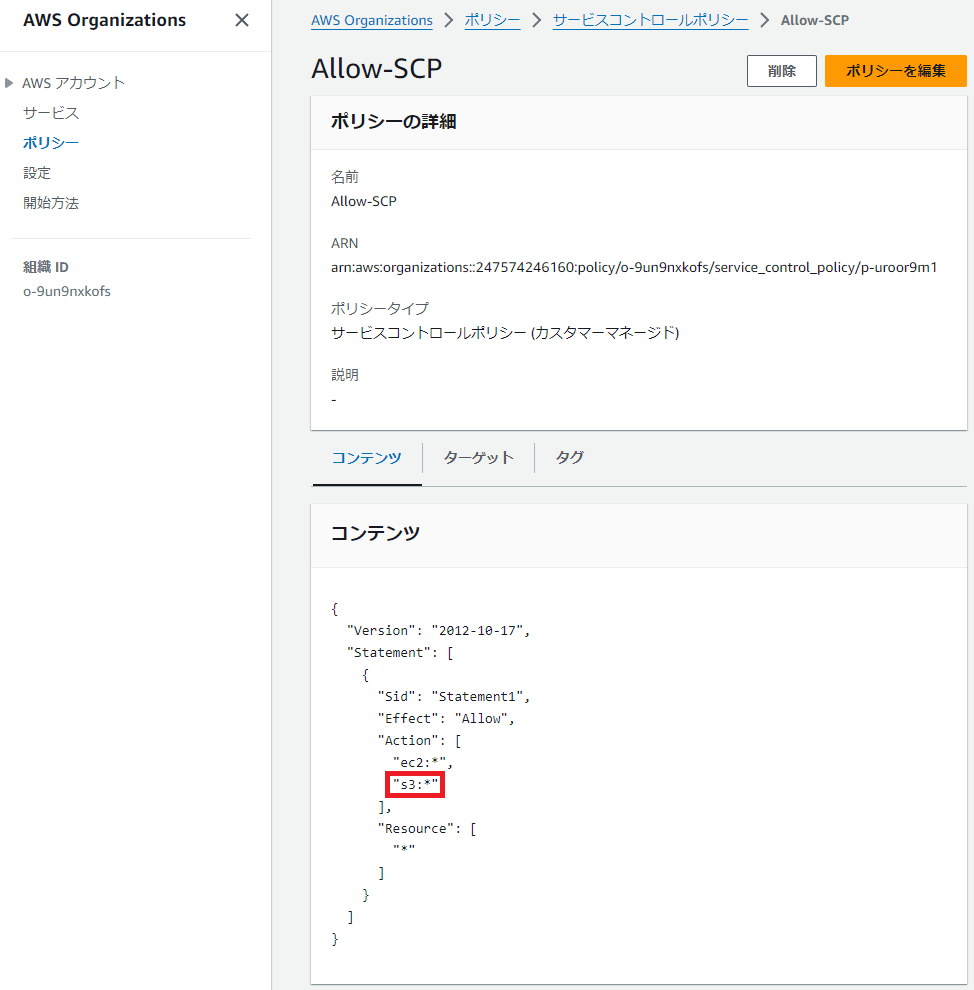Close the AWS Organizations side panel
Viewport: 974px width, 990px height.
(242, 20)
